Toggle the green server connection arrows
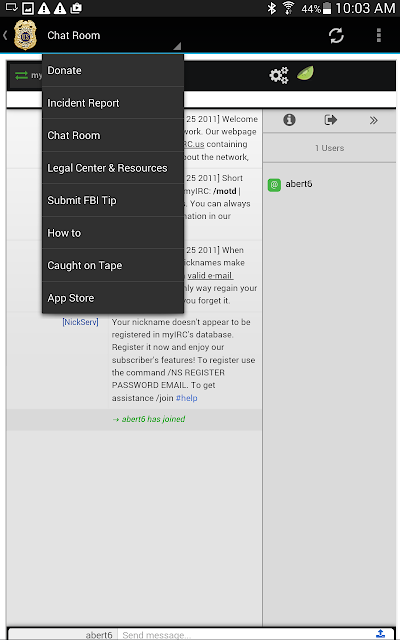This screenshot has height=640, width=400. coord(21,76)
